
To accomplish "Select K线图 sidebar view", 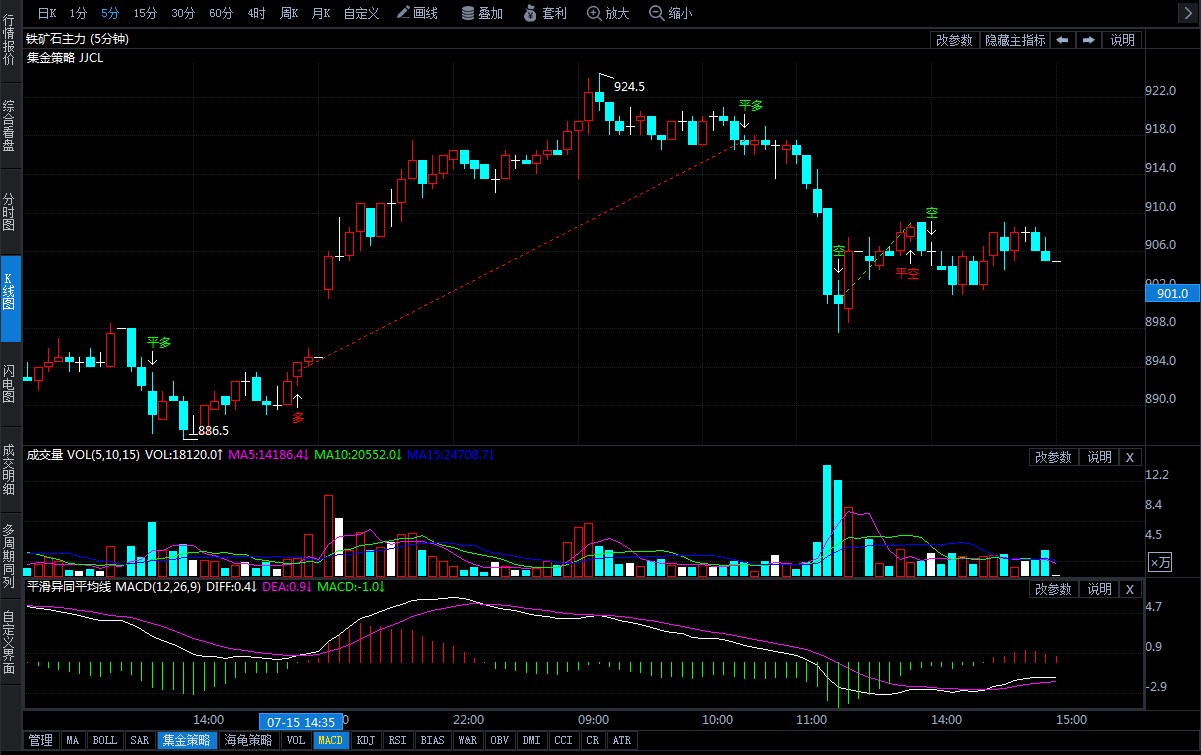I will 9,298.
